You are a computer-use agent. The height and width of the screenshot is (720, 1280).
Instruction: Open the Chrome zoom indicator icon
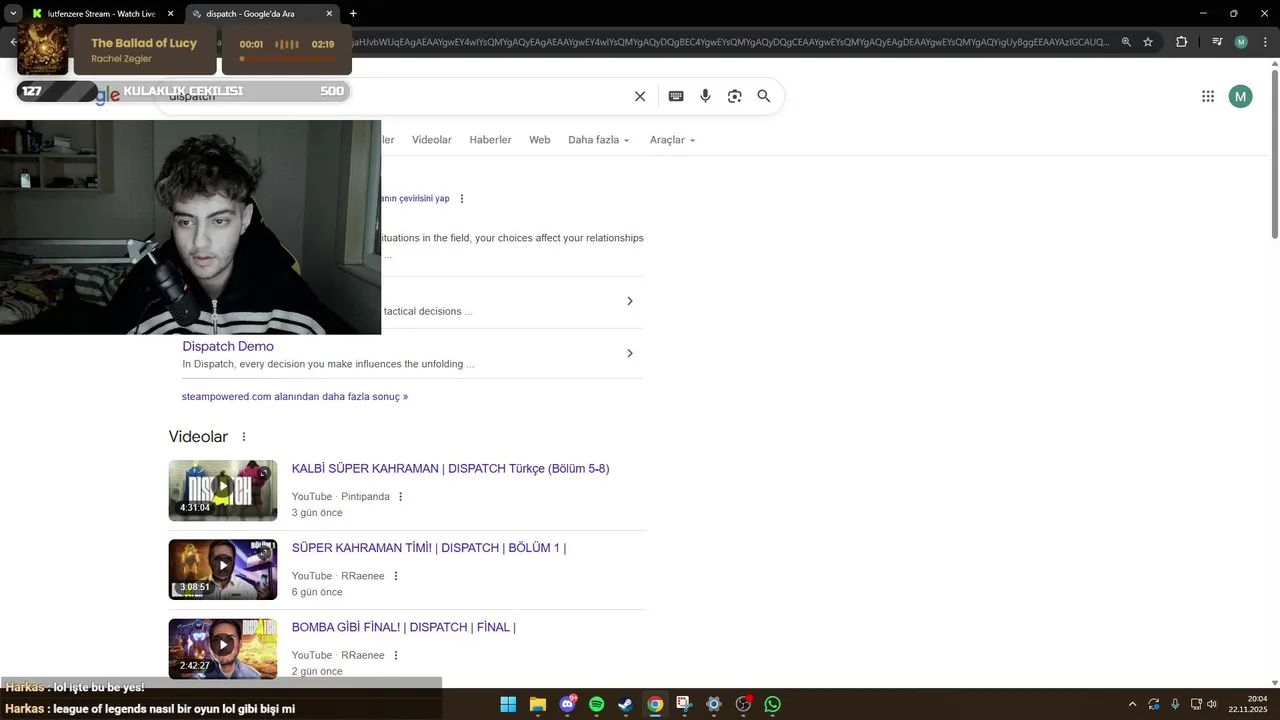(x=1126, y=42)
